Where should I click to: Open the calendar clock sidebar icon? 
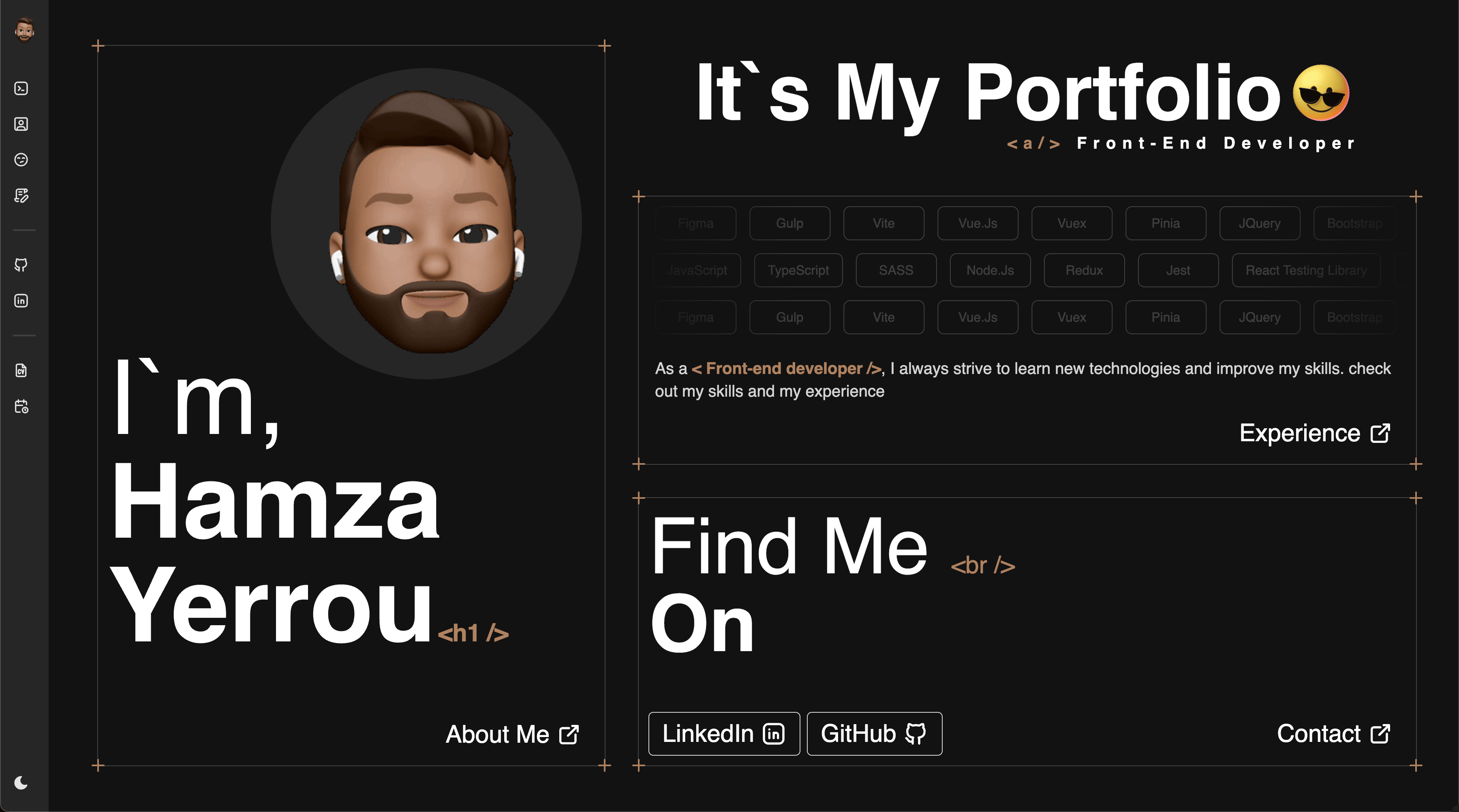pyautogui.click(x=21, y=406)
